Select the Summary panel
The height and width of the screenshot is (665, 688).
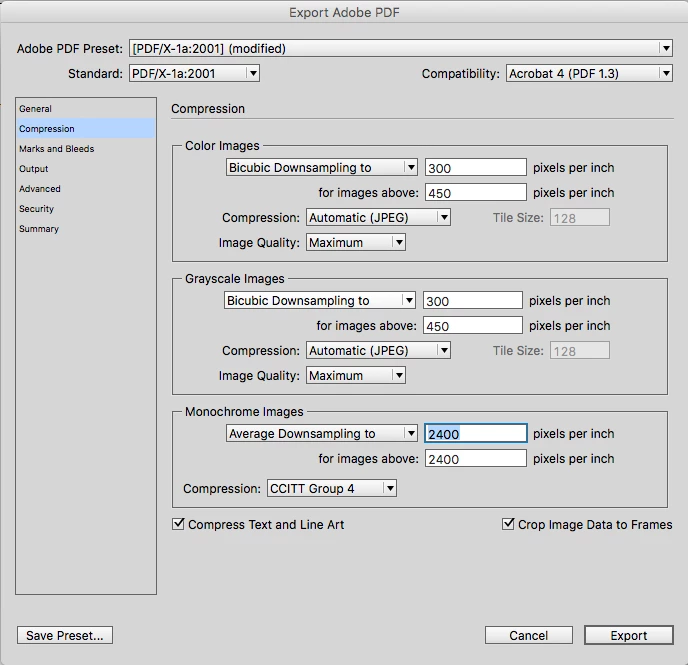click(x=86, y=229)
